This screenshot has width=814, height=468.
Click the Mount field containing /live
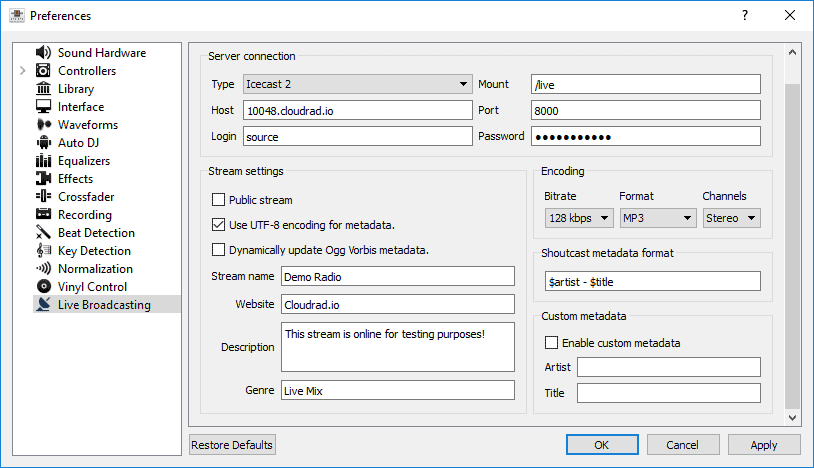coord(646,84)
